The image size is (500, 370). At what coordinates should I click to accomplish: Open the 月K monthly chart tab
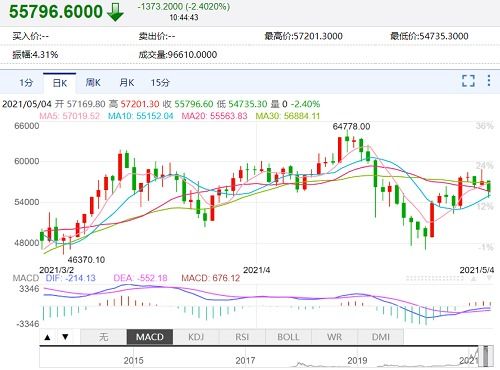click(x=127, y=83)
